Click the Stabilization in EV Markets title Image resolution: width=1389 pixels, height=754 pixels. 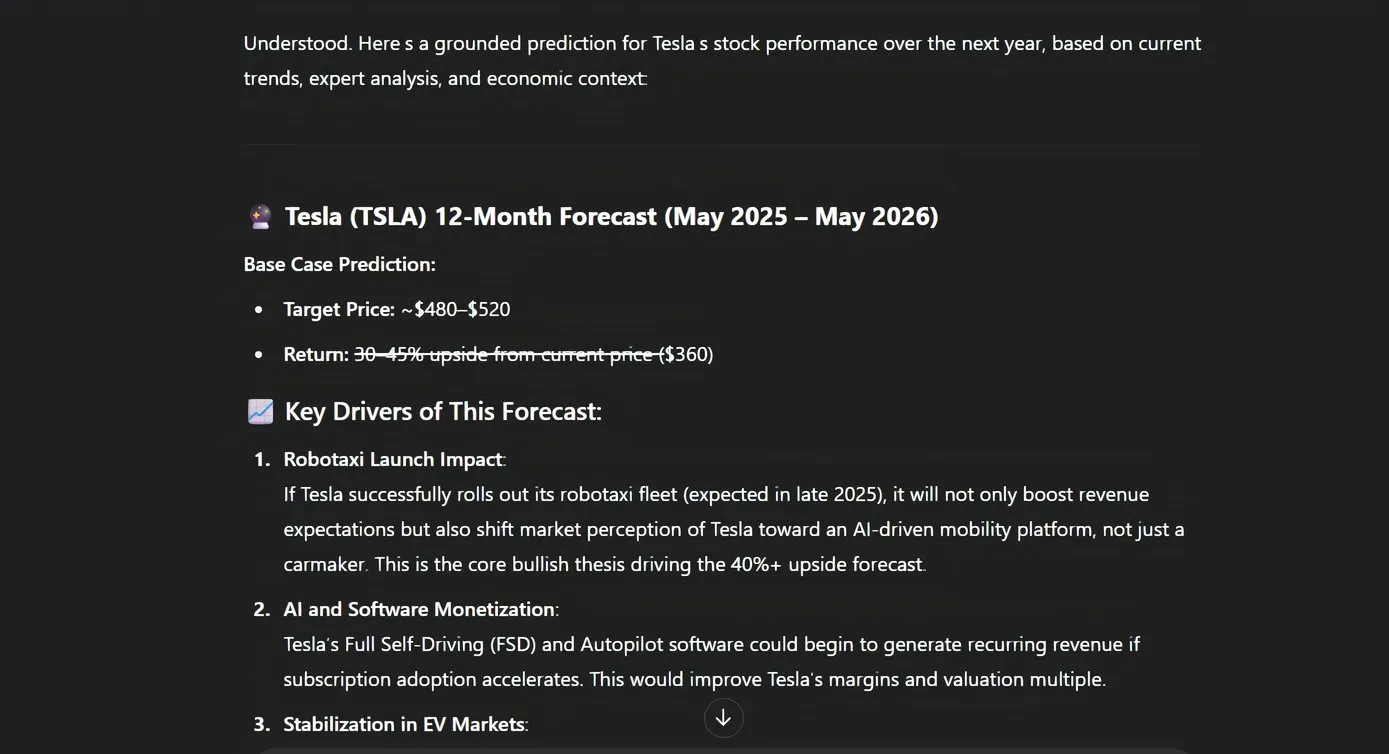tap(404, 725)
